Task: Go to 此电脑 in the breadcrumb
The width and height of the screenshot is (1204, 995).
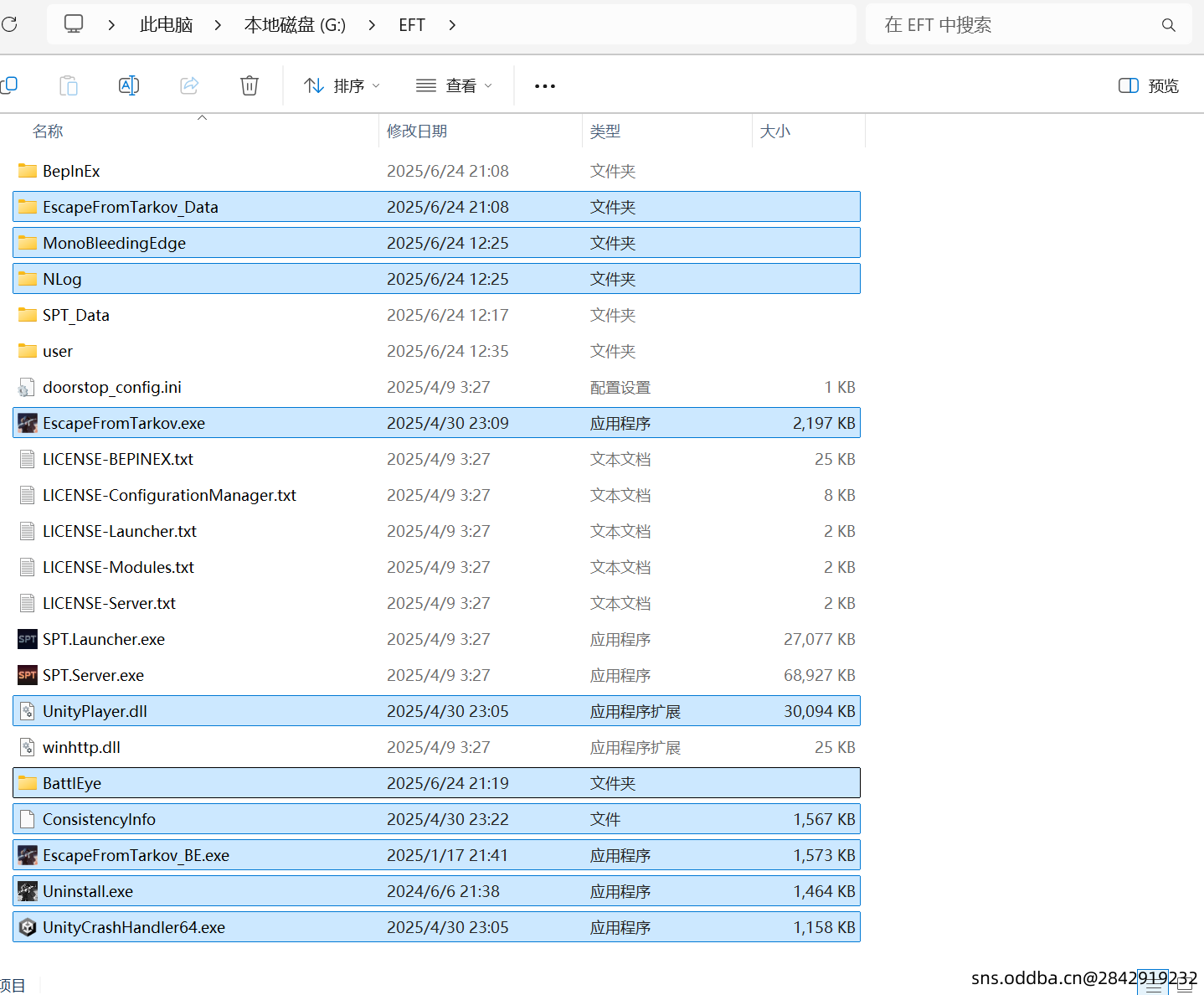Action: point(166,25)
